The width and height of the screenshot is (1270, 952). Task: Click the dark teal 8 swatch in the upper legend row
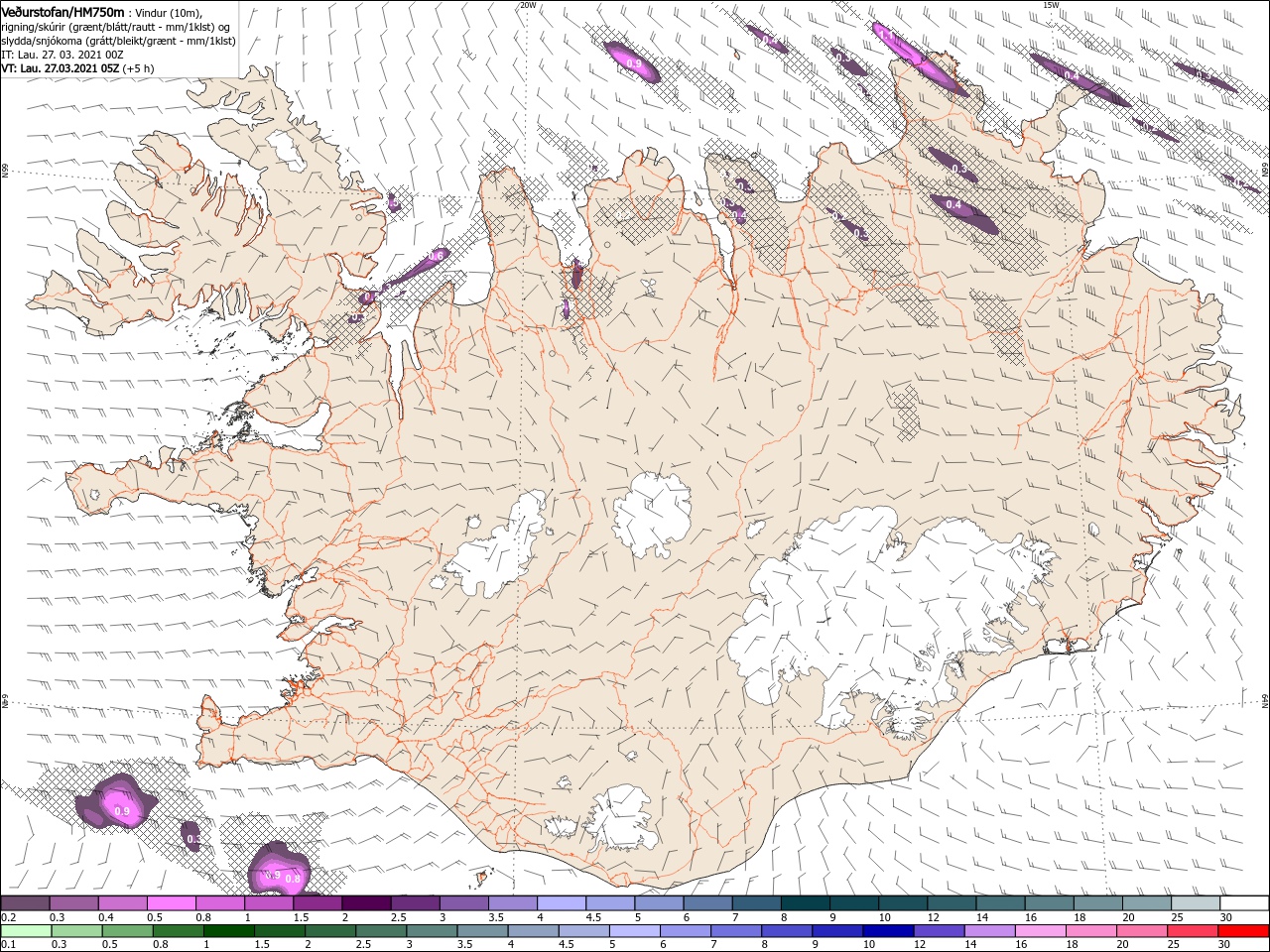click(x=805, y=902)
